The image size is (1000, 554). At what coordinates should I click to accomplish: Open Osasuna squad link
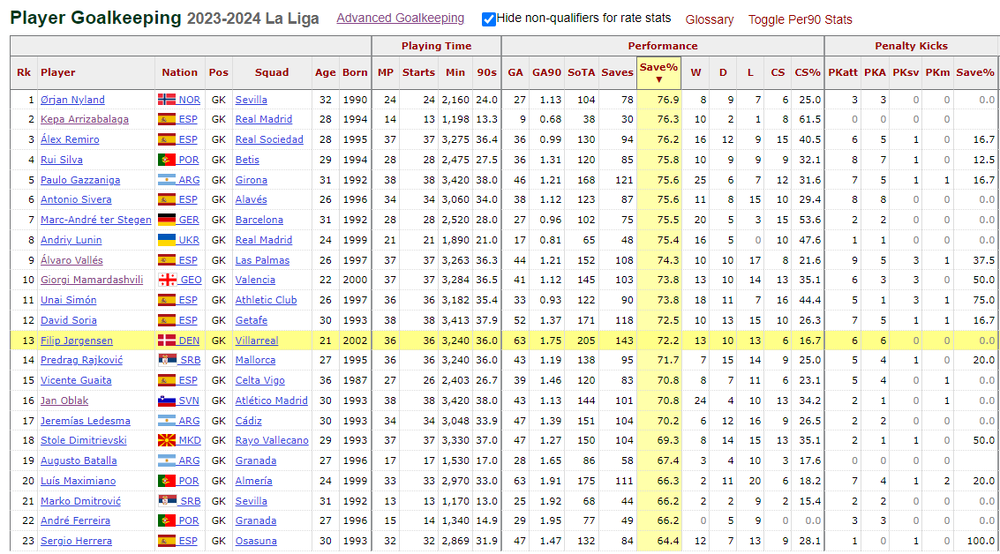click(x=256, y=541)
